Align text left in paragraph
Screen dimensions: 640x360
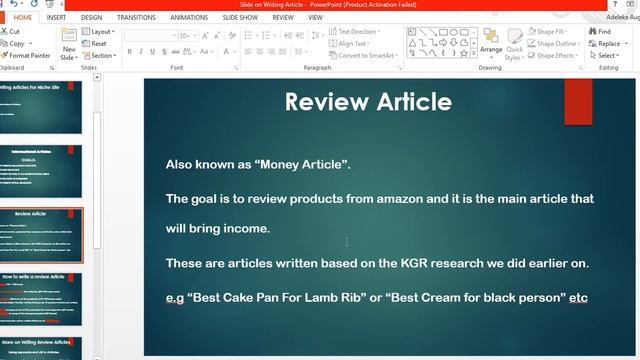pyautogui.click(x=248, y=51)
